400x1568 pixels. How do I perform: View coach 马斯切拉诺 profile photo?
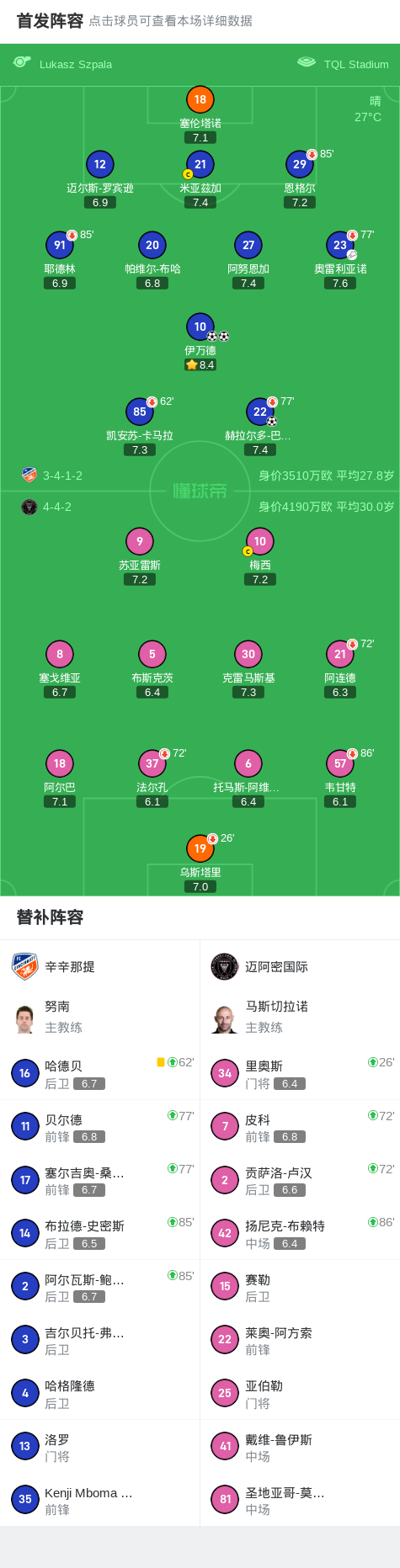pos(225,1018)
